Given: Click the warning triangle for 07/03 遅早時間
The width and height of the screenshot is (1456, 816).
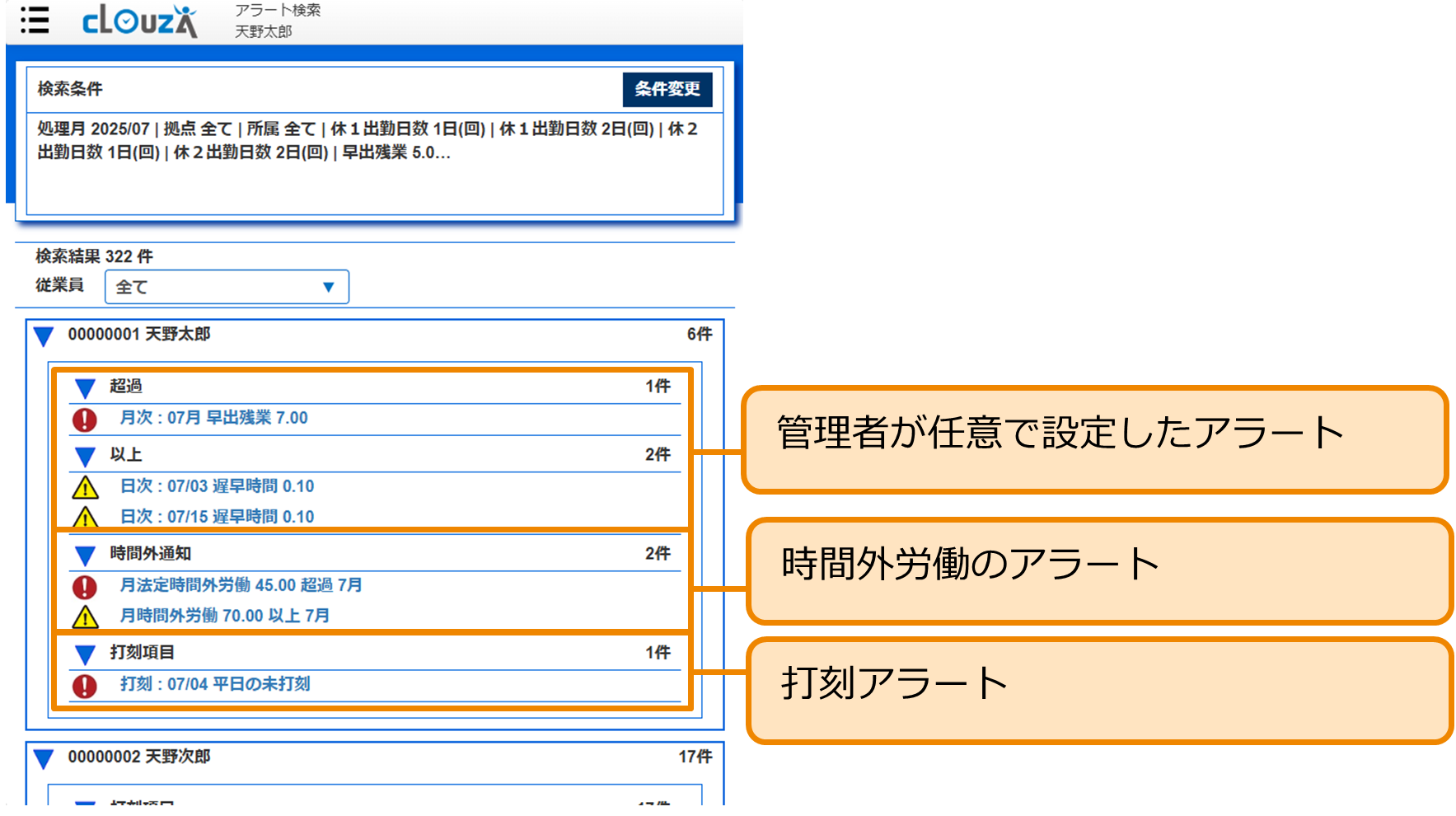Looking at the screenshot, I should pos(83,486).
